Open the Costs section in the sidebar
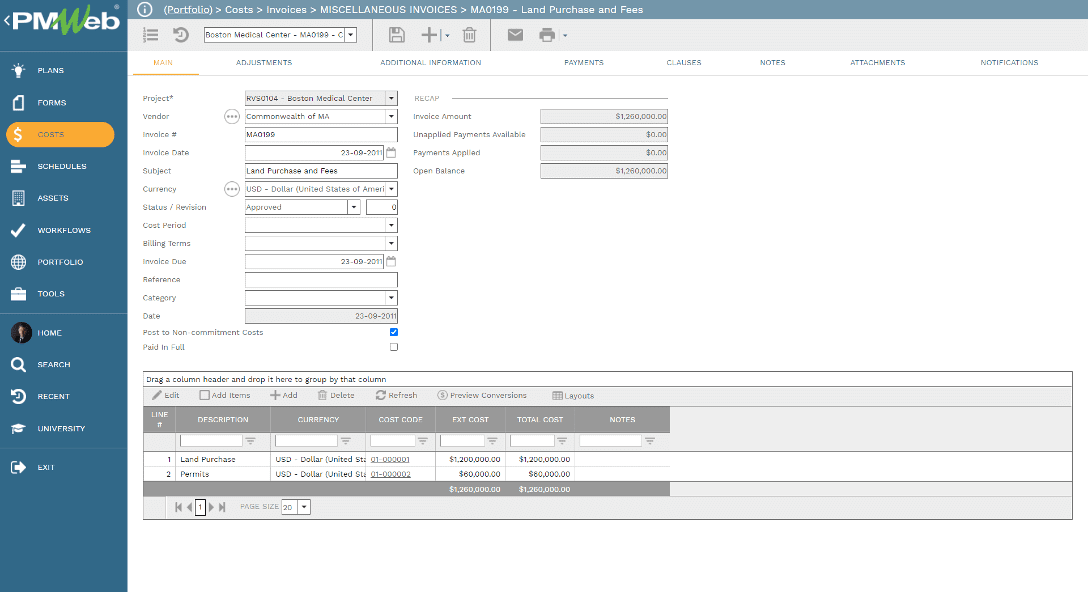This screenshot has width=1089, height=593. (60, 134)
